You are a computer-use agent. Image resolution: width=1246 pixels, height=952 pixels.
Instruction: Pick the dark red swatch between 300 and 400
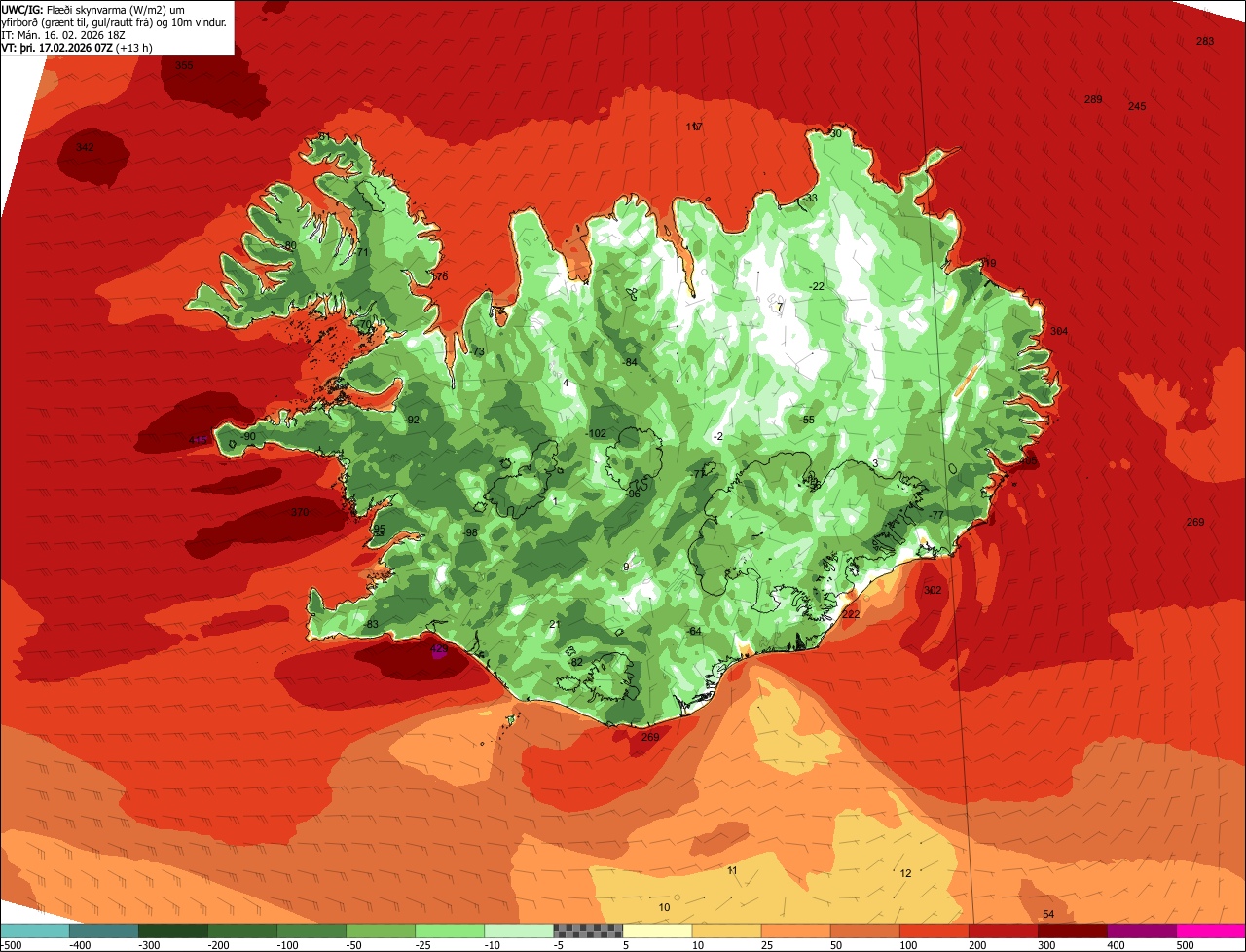1072,931
